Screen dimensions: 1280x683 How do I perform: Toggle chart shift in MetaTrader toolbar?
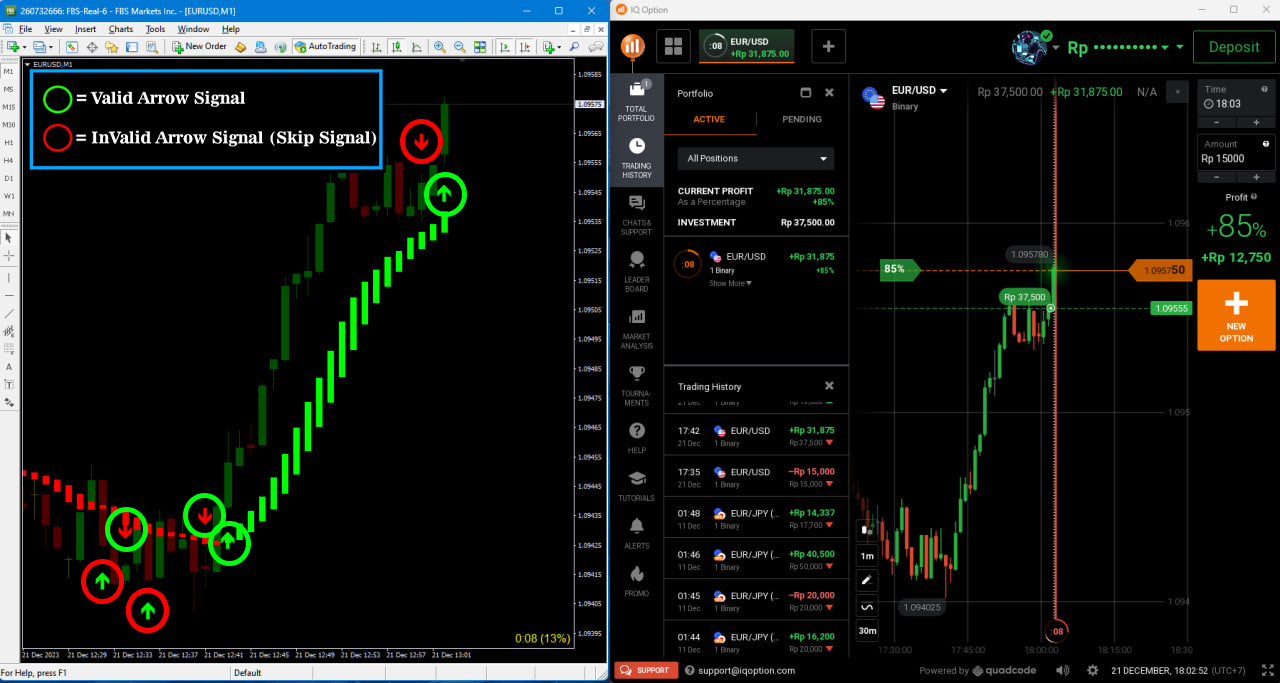[525, 46]
